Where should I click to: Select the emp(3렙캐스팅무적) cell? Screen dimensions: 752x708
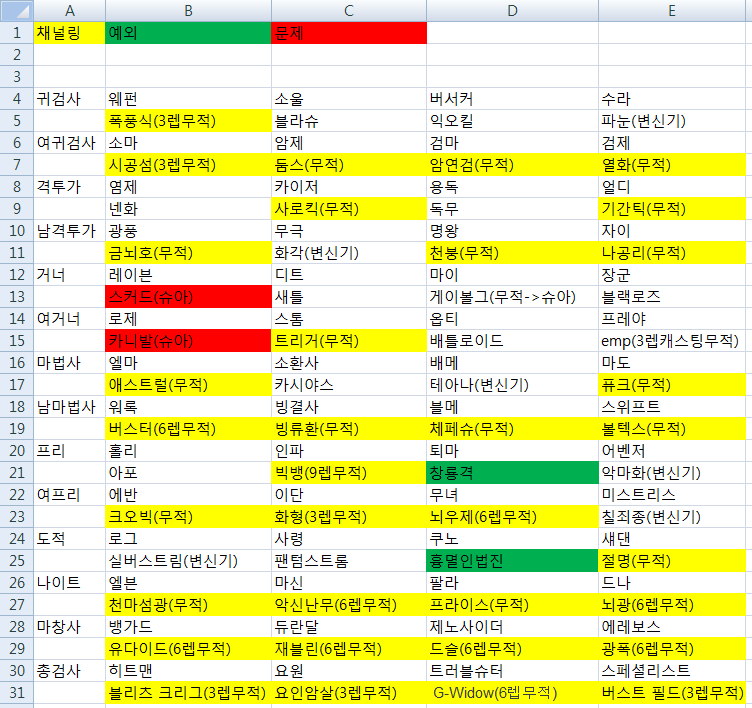(x=674, y=340)
